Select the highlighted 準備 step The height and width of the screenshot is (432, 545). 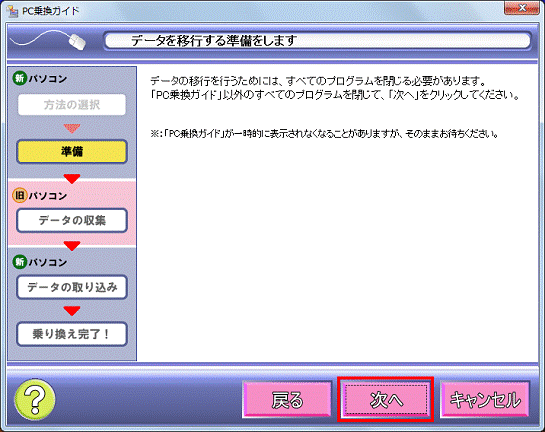pos(72,152)
